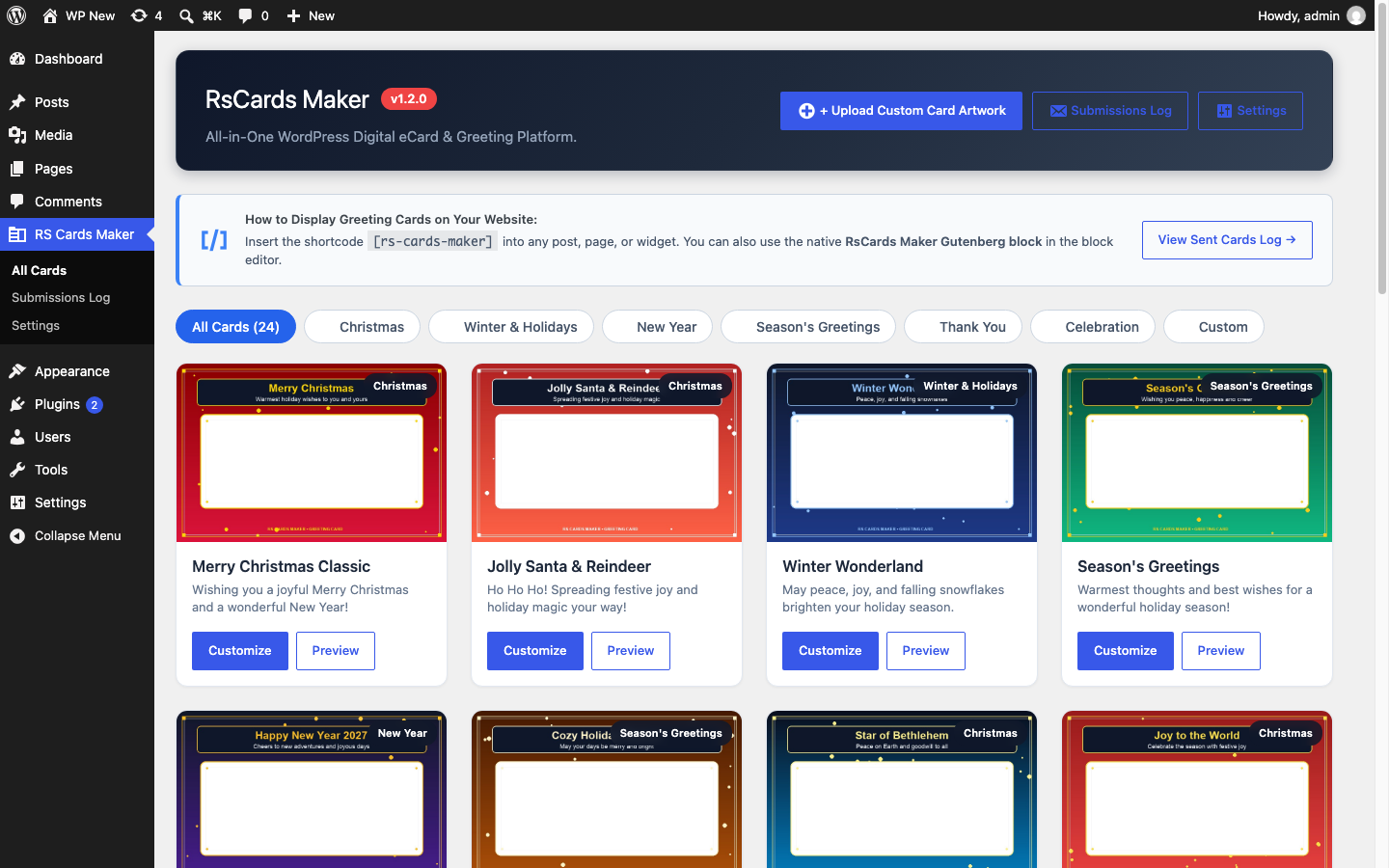Viewport: 1389px width, 868px height.
Task: Preview the Winter Wonderland card
Action: point(926,651)
